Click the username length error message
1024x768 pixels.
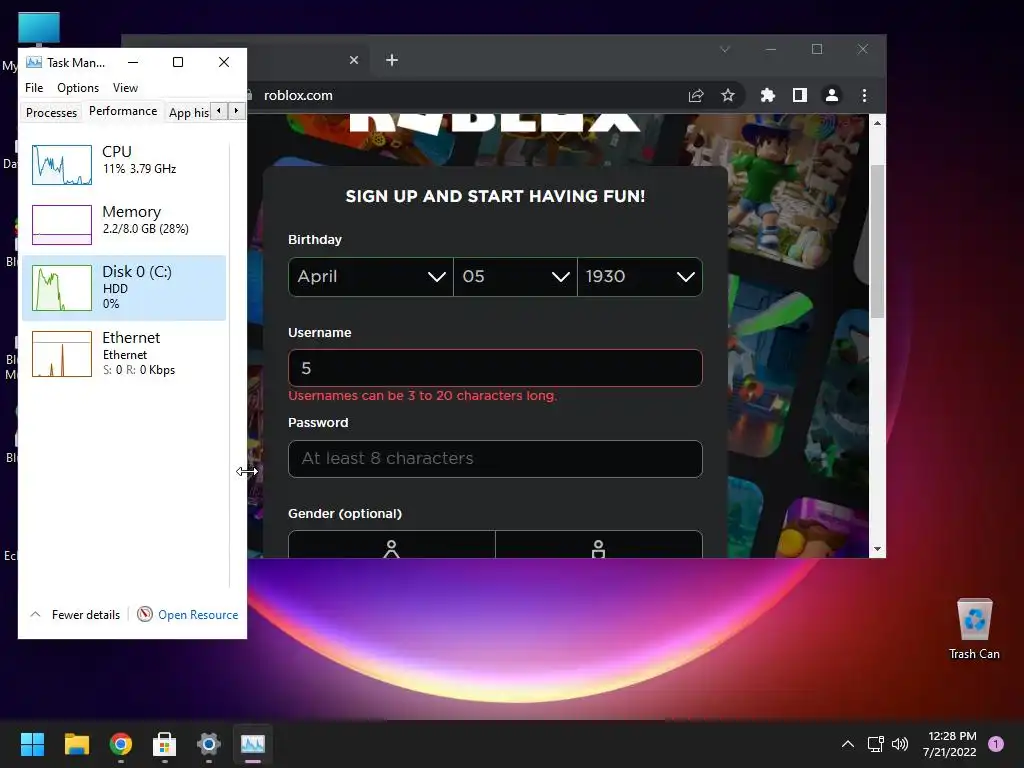pos(423,396)
